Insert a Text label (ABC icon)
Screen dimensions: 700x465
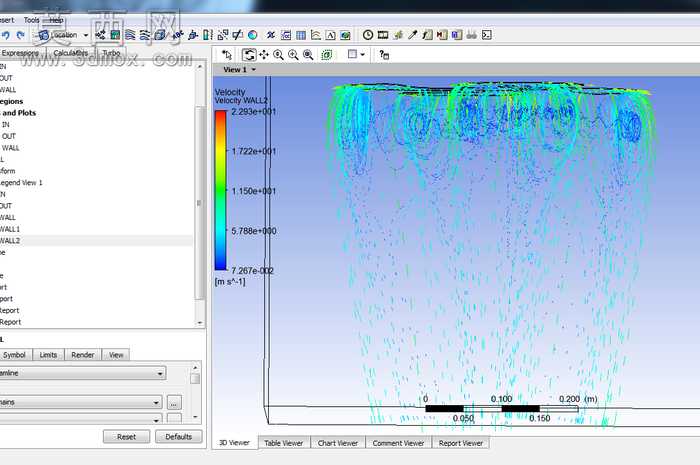tap(178, 35)
